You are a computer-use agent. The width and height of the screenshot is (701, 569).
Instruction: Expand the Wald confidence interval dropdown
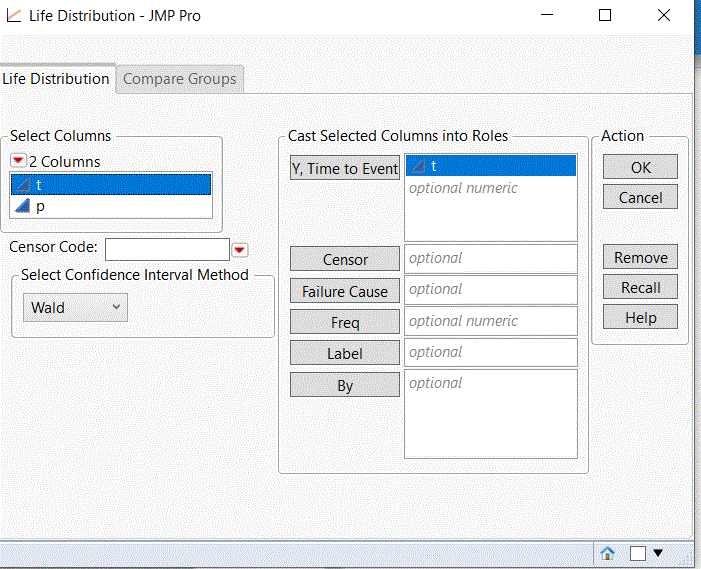click(x=75, y=308)
